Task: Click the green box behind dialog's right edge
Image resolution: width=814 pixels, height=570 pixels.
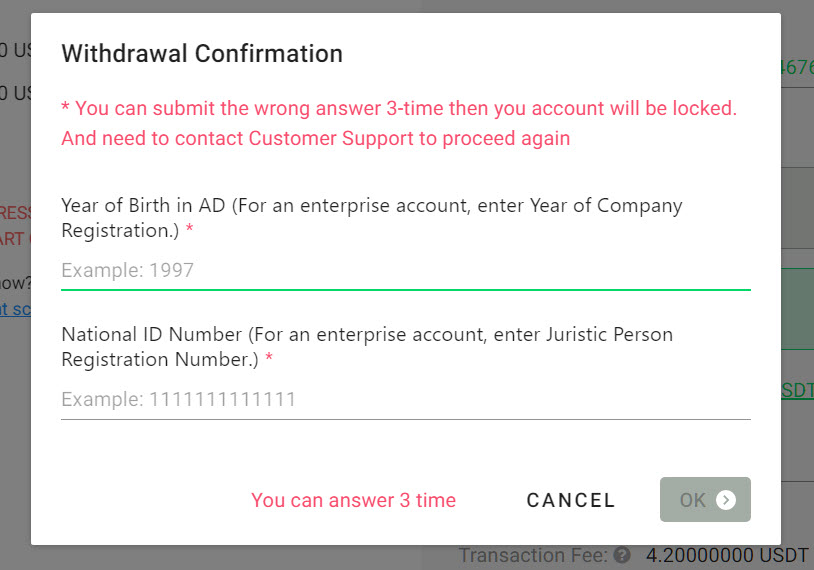Action: tap(797, 309)
